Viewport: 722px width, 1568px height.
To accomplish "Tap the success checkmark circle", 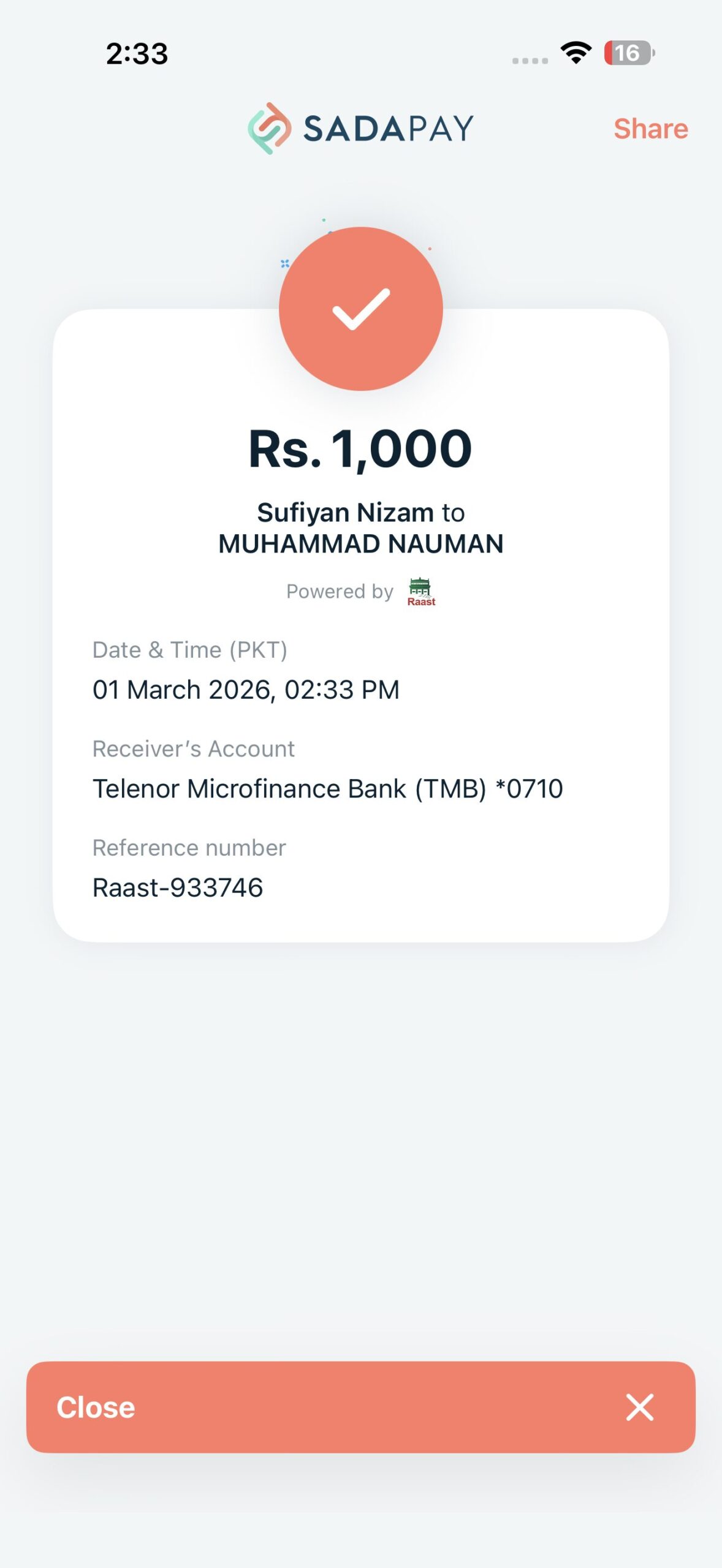I will tap(361, 309).
